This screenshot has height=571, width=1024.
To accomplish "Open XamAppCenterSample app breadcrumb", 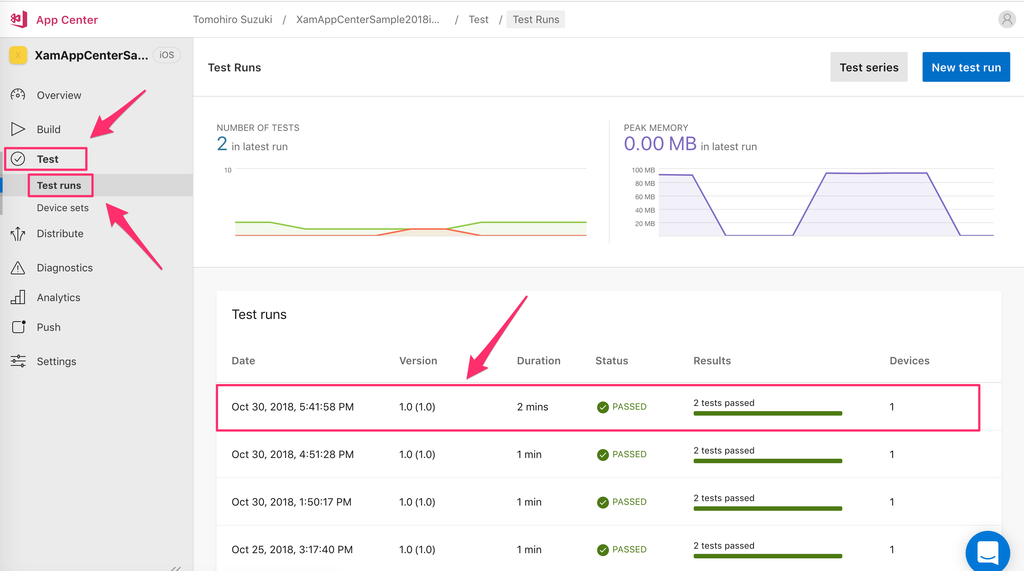I will click(367, 19).
